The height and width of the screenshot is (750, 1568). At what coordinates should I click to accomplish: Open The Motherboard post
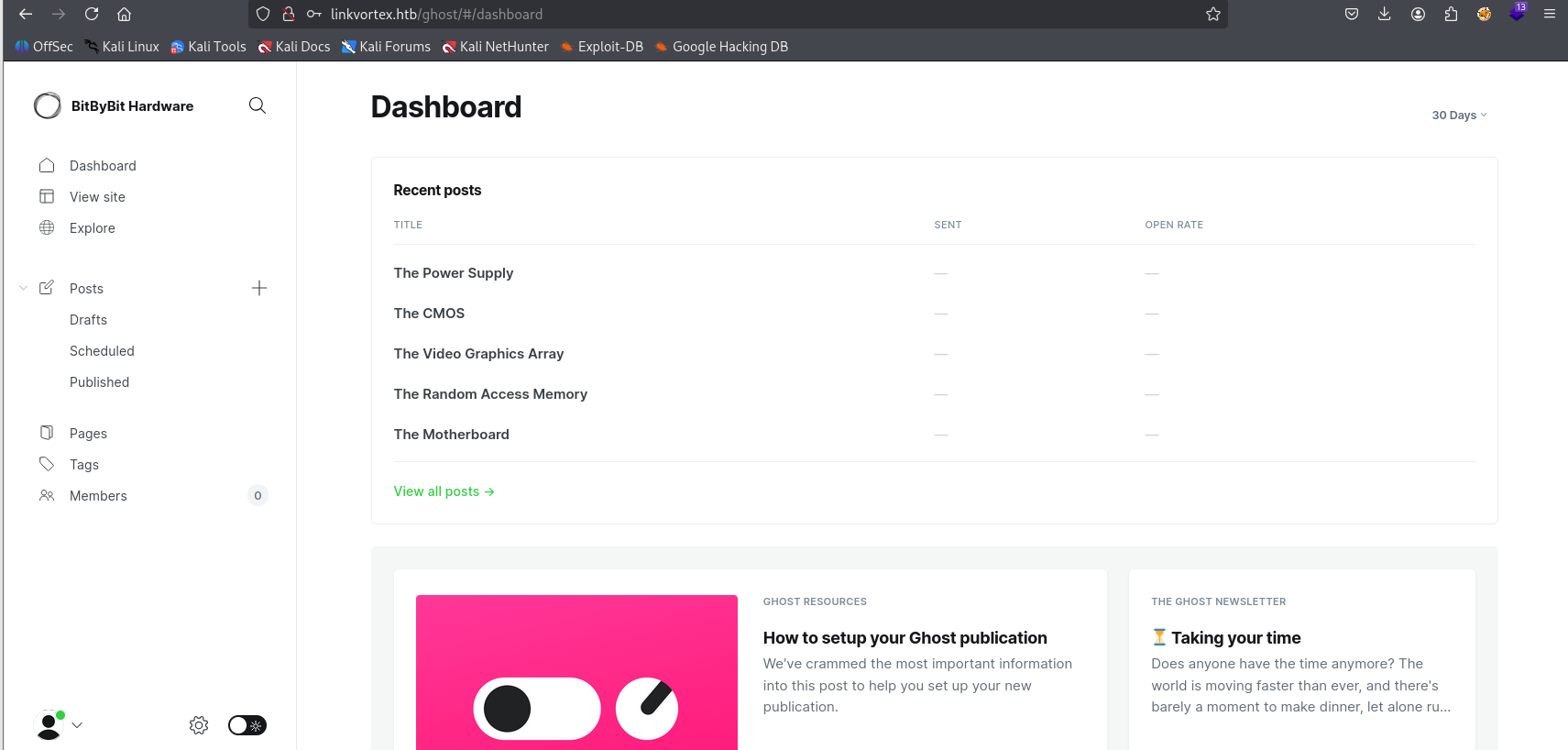[452, 435]
